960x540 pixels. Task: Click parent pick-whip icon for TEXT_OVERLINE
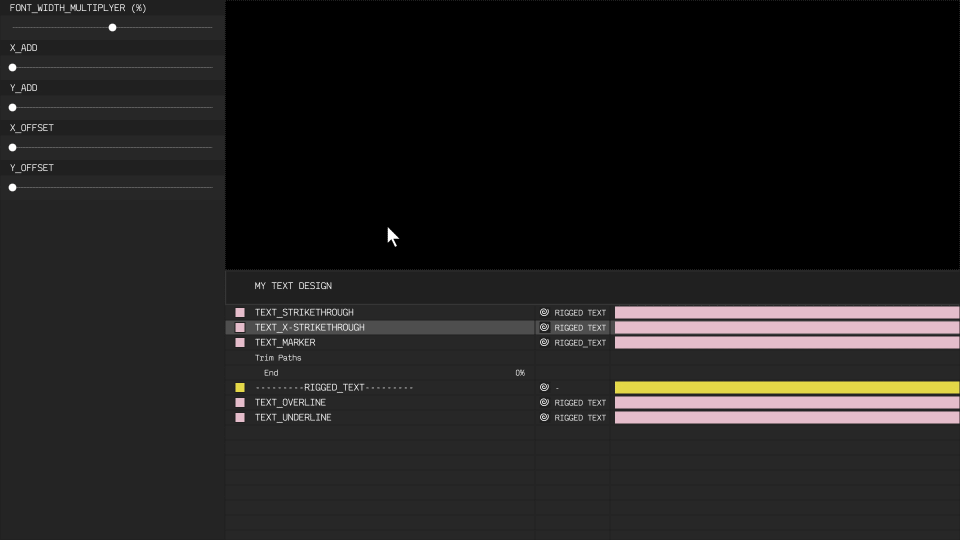pyautogui.click(x=544, y=402)
